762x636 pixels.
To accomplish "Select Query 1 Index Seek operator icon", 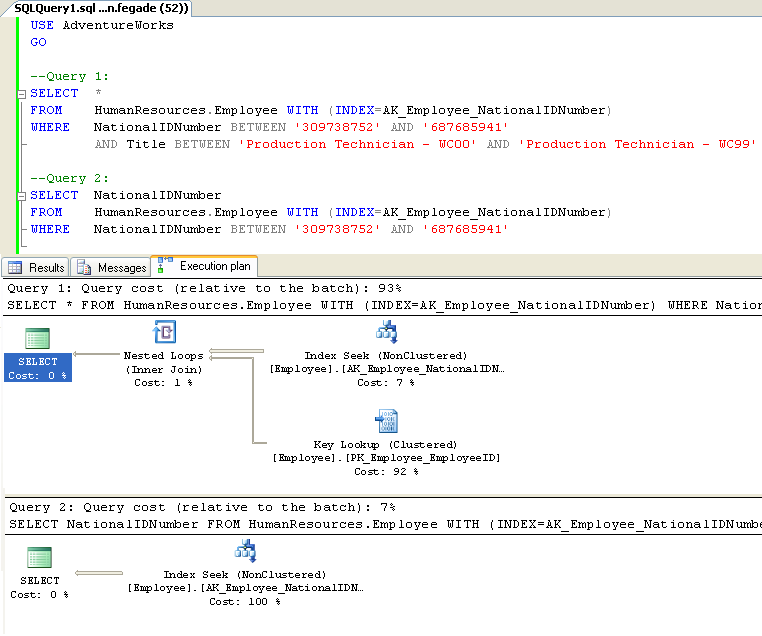I will point(387,332).
